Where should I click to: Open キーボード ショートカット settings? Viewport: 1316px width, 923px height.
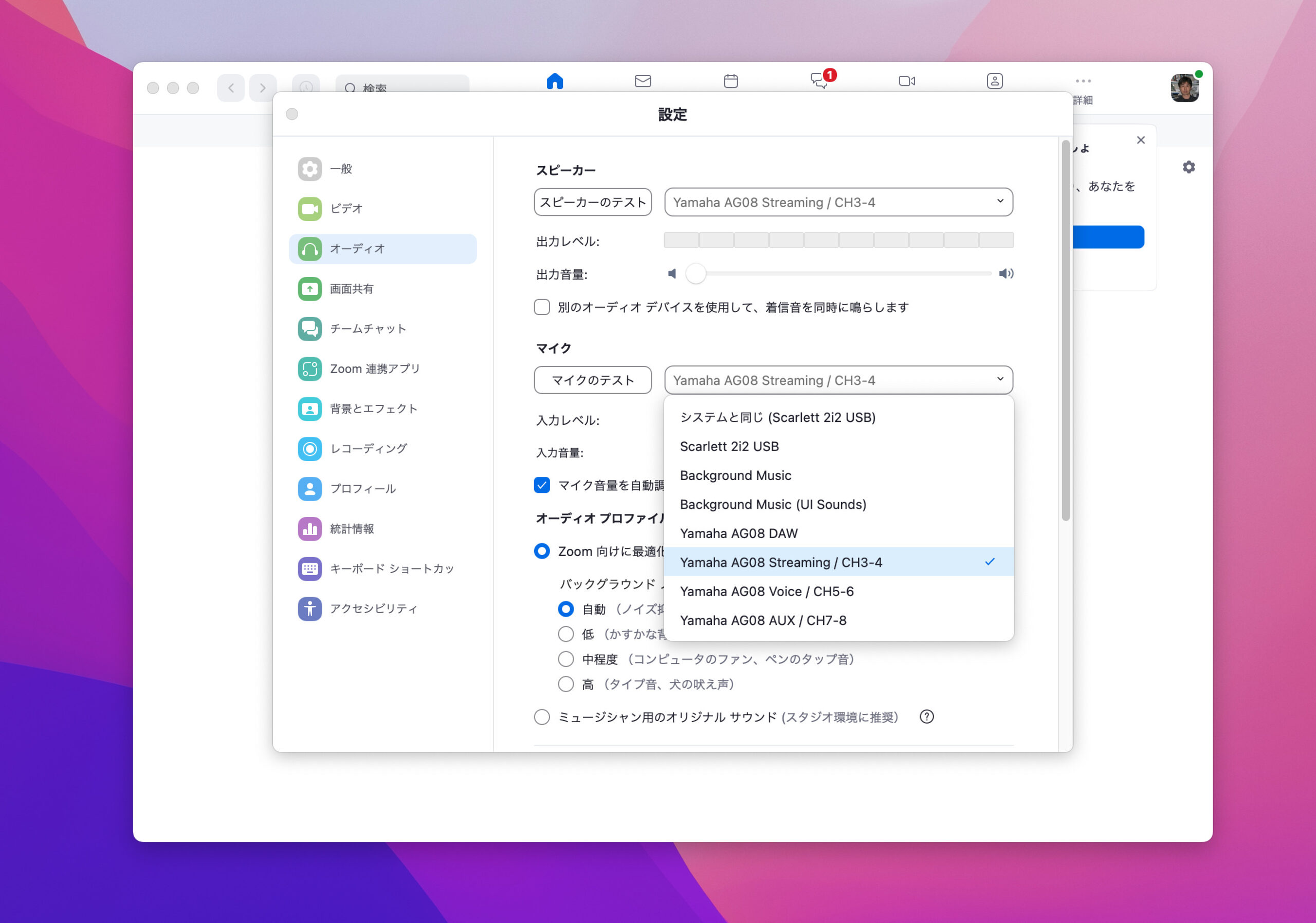pos(382,569)
